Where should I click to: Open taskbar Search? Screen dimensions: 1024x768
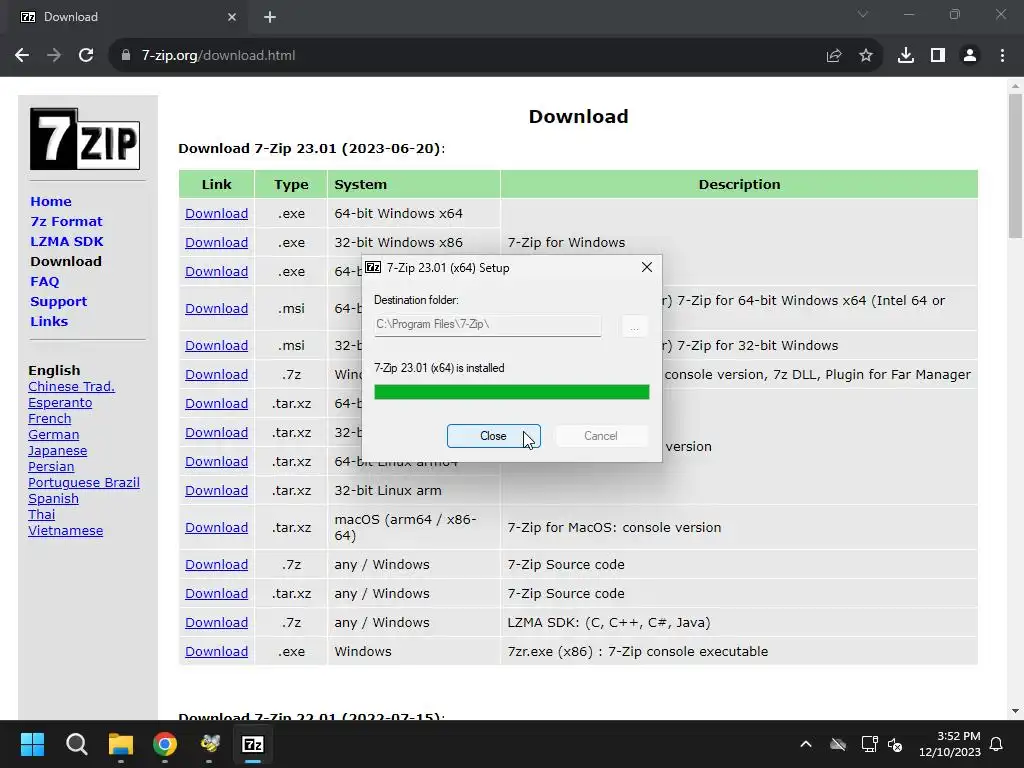(76, 744)
